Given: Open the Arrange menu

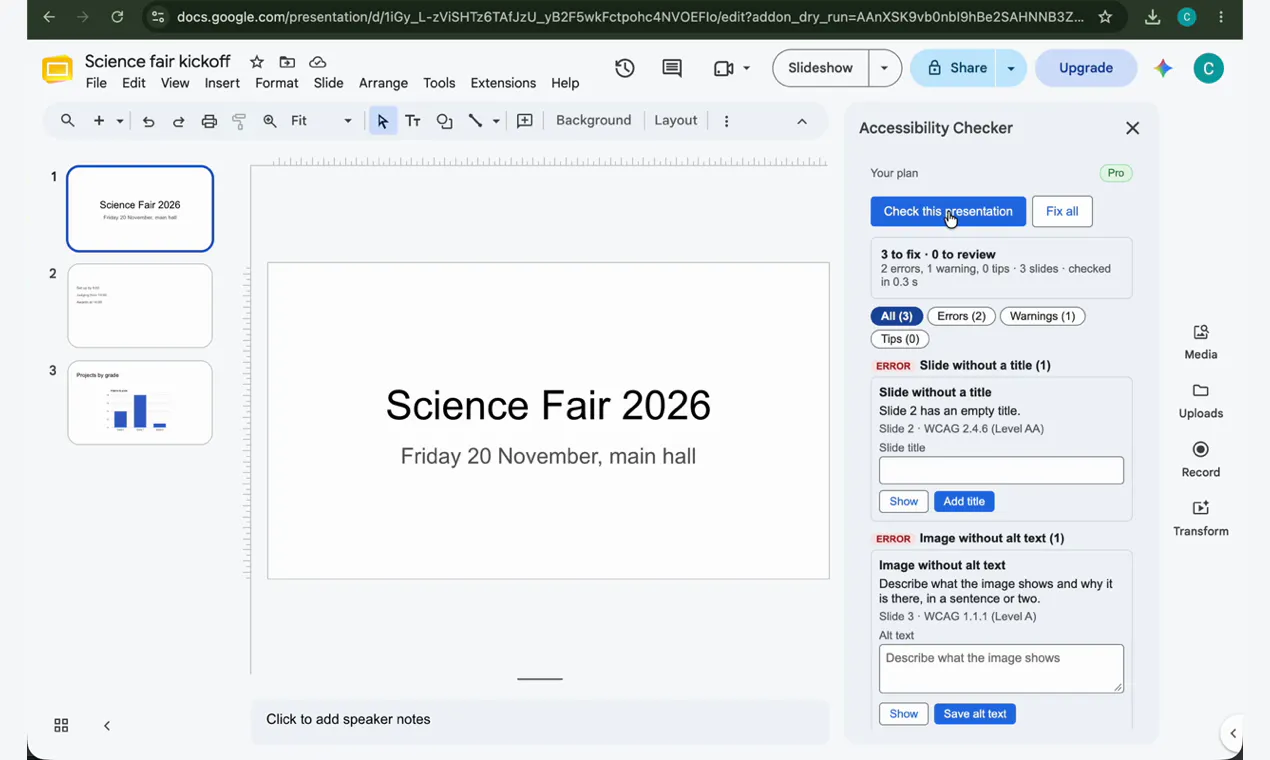Looking at the screenshot, I should [x=383, y=83].
